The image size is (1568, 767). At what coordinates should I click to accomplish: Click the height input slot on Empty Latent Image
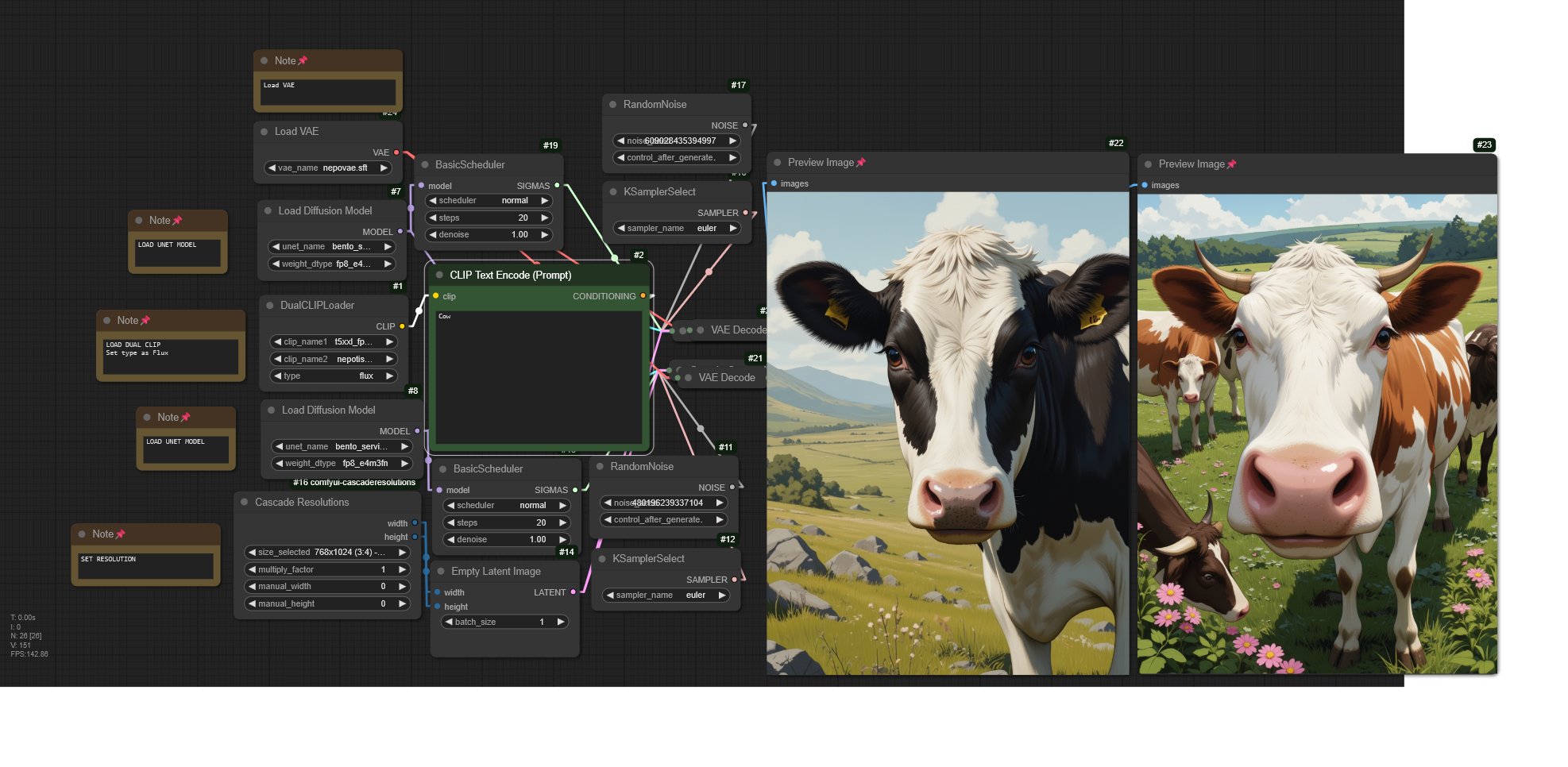pos(438,607)
